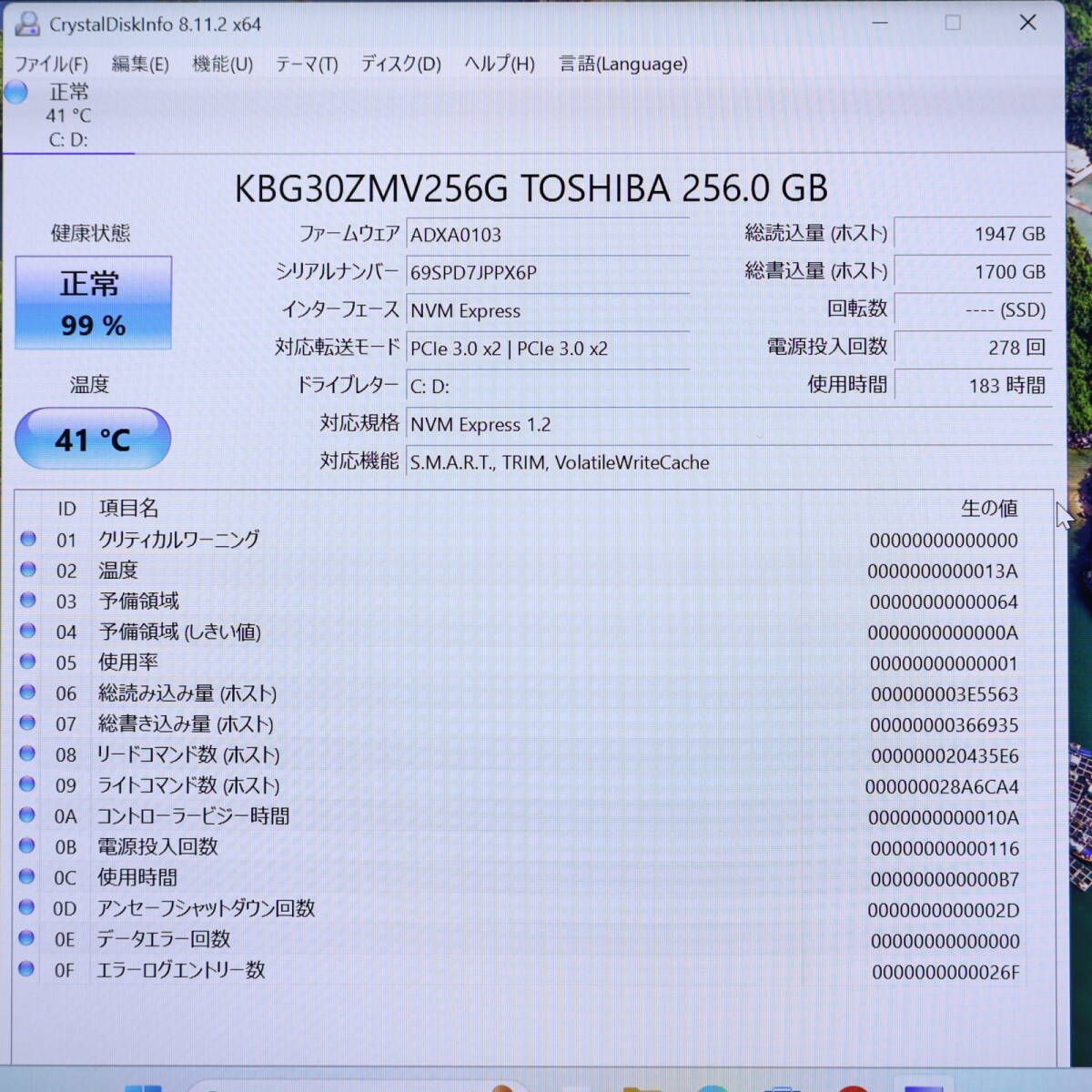Click the serial number field 69SPD7JPPX6P

tap(548, 273)
